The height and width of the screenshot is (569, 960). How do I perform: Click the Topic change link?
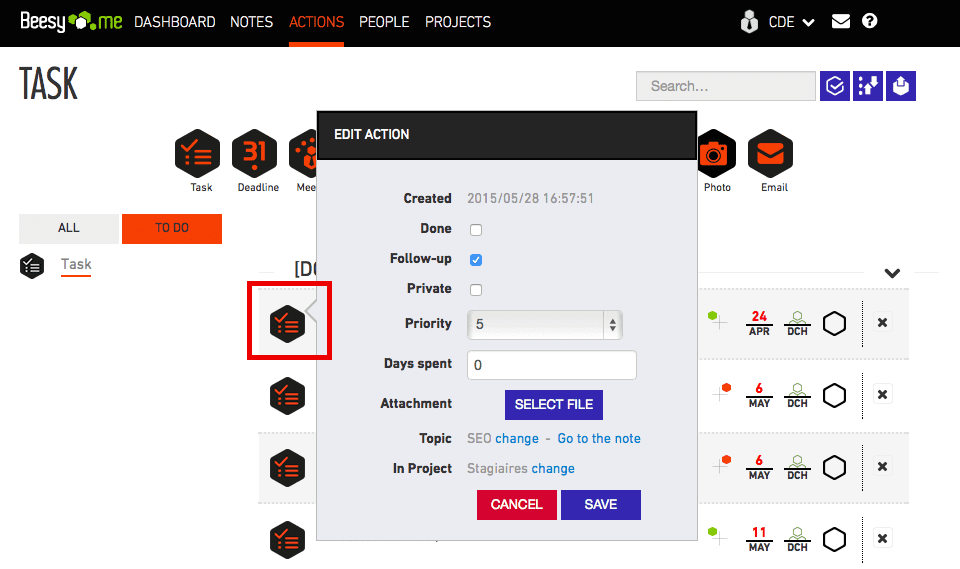pos(517,439)
